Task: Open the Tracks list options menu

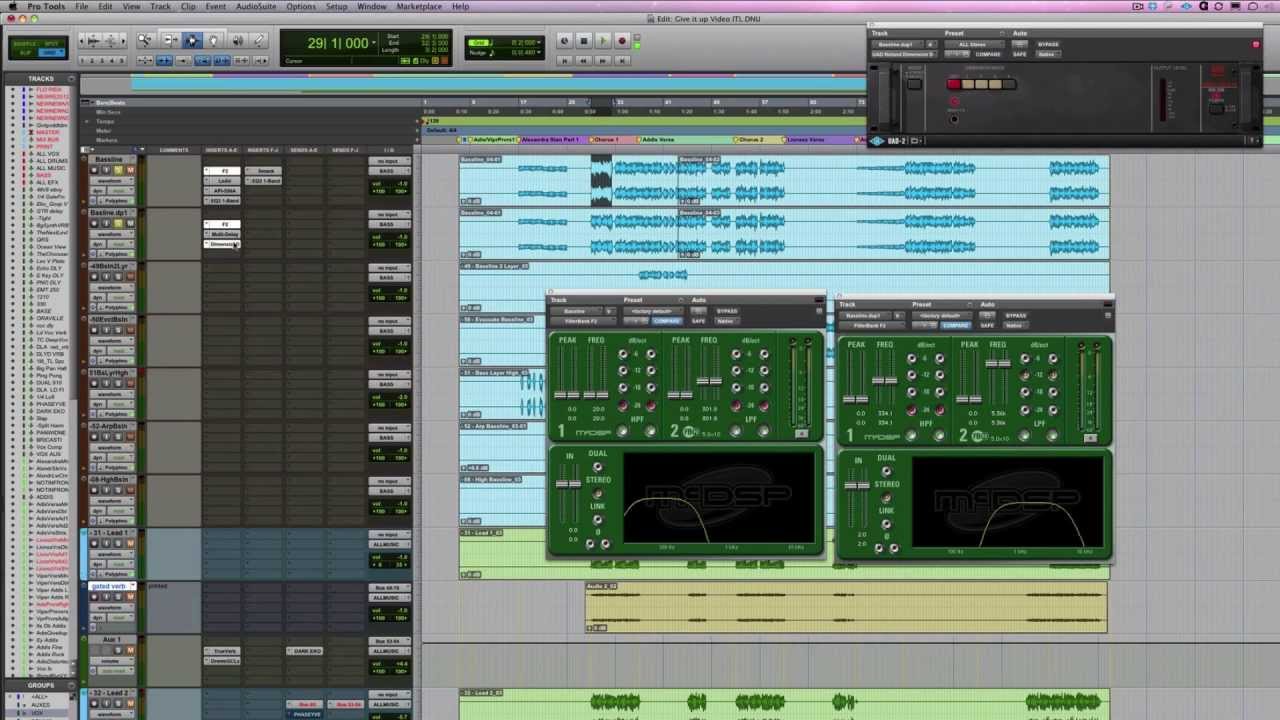Action: (70, 78)
